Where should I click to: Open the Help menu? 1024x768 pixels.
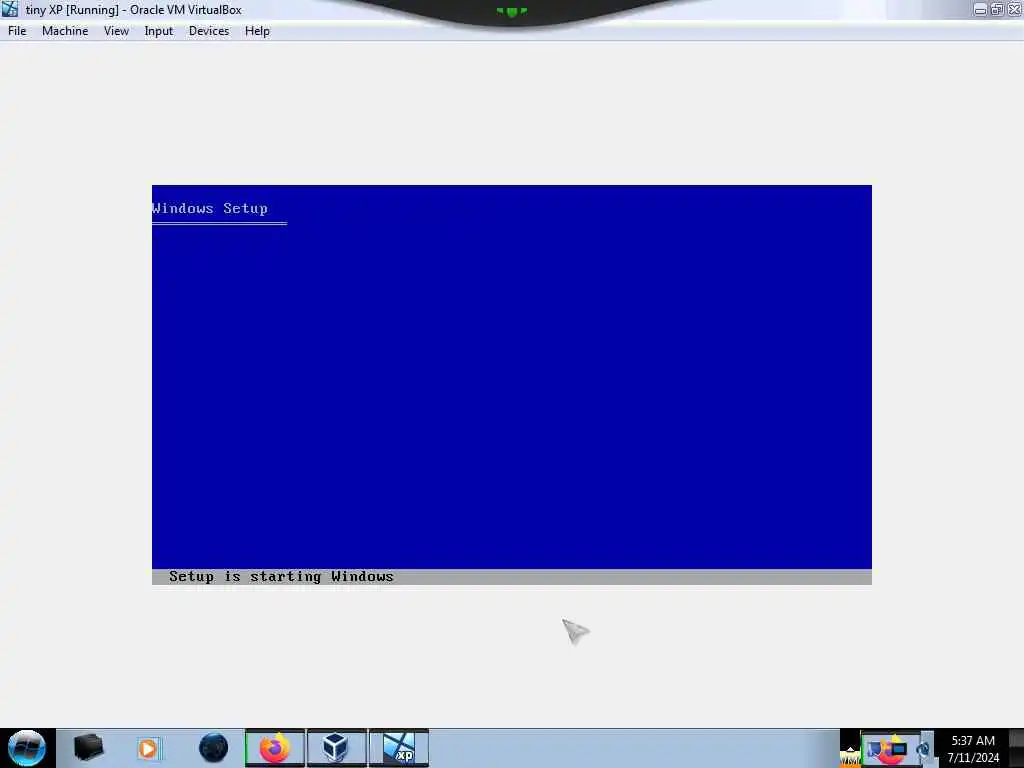coord(257,31)
